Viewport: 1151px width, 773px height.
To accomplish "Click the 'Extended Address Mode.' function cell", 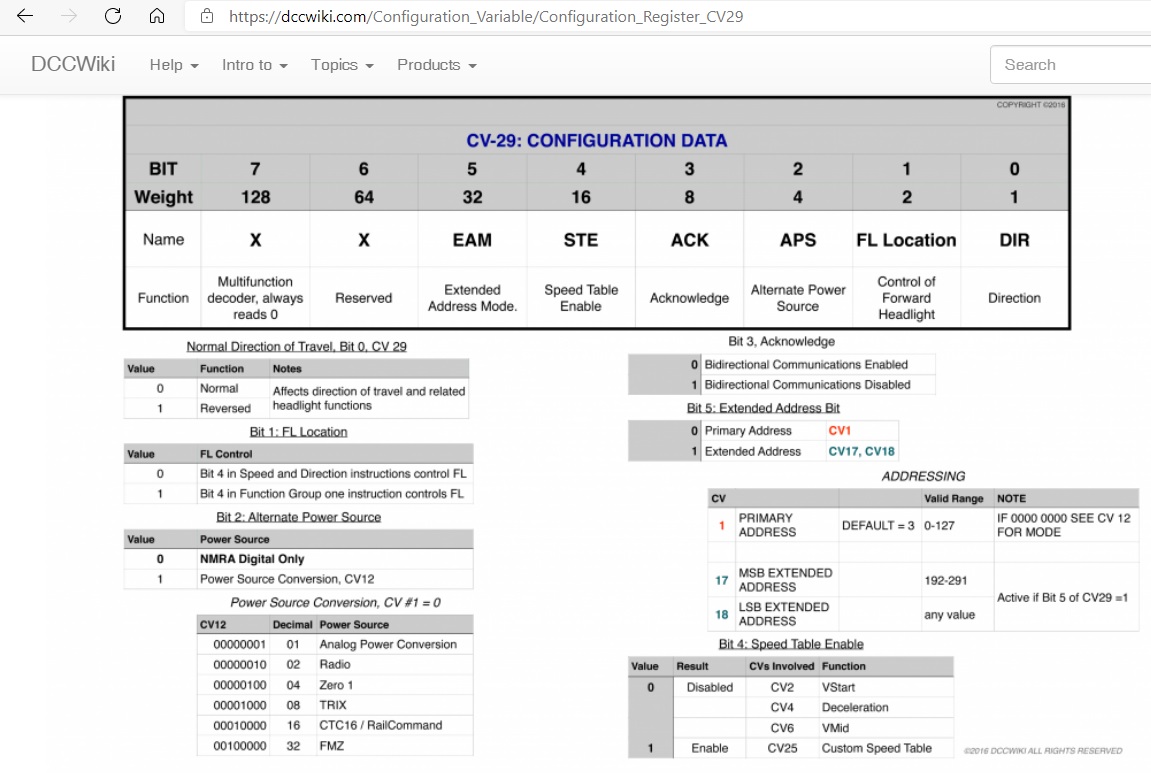I will [x=472, y=298].
